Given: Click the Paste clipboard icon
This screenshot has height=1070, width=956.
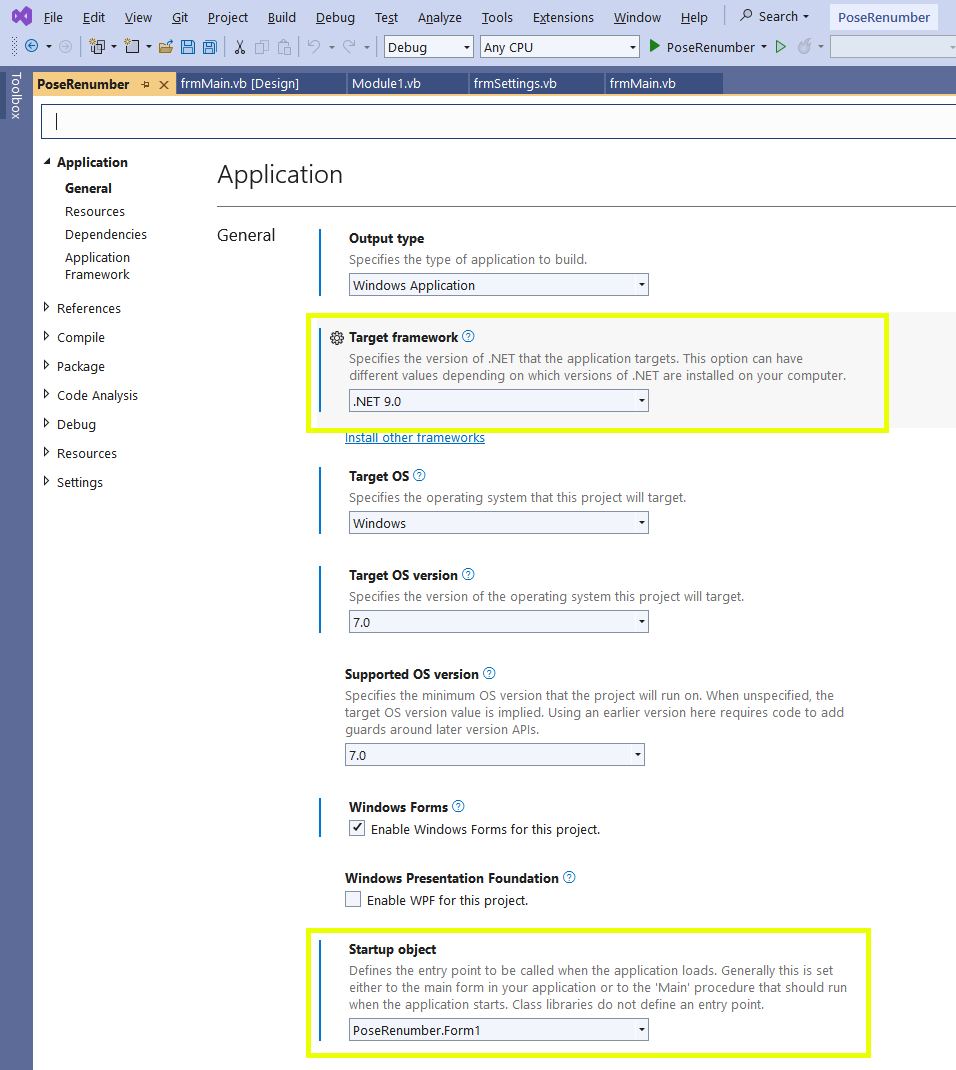Looking at the screenshot, I should tap(284, 46).
